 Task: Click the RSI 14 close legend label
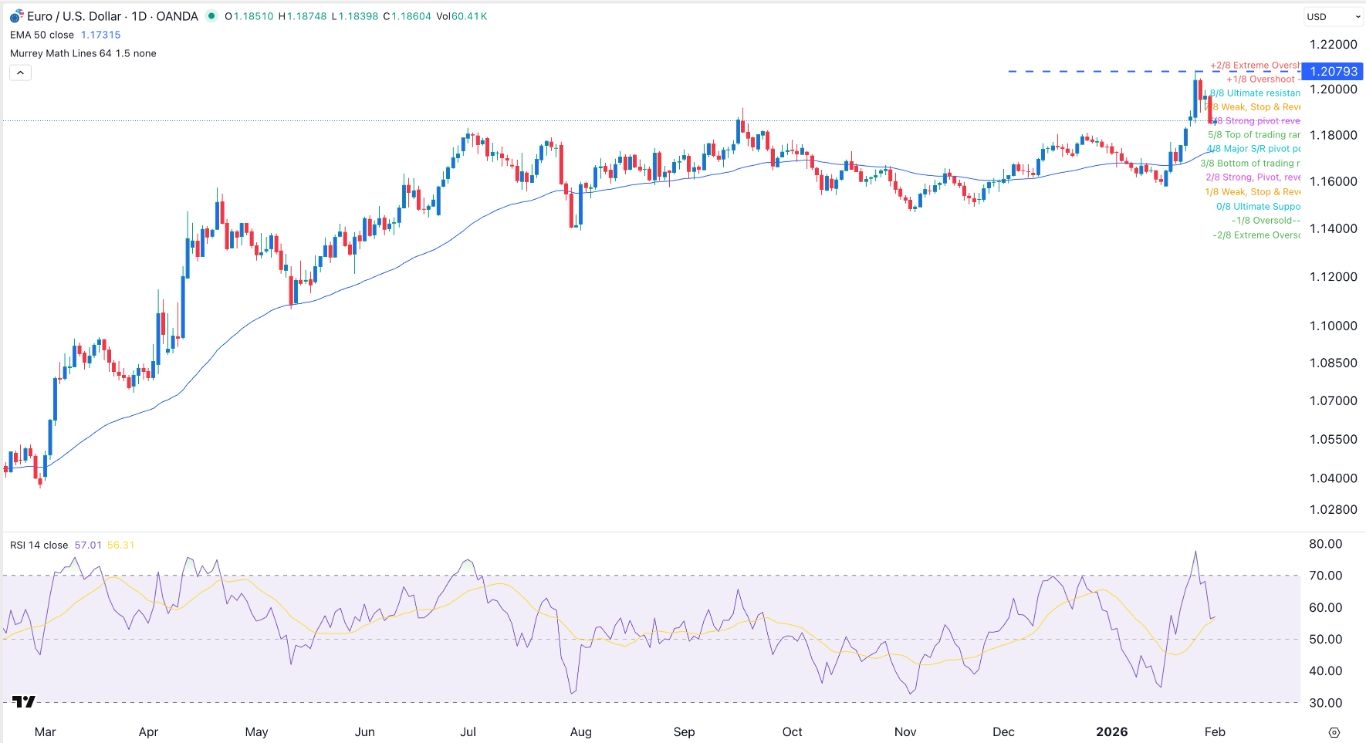tap(38, 543)
